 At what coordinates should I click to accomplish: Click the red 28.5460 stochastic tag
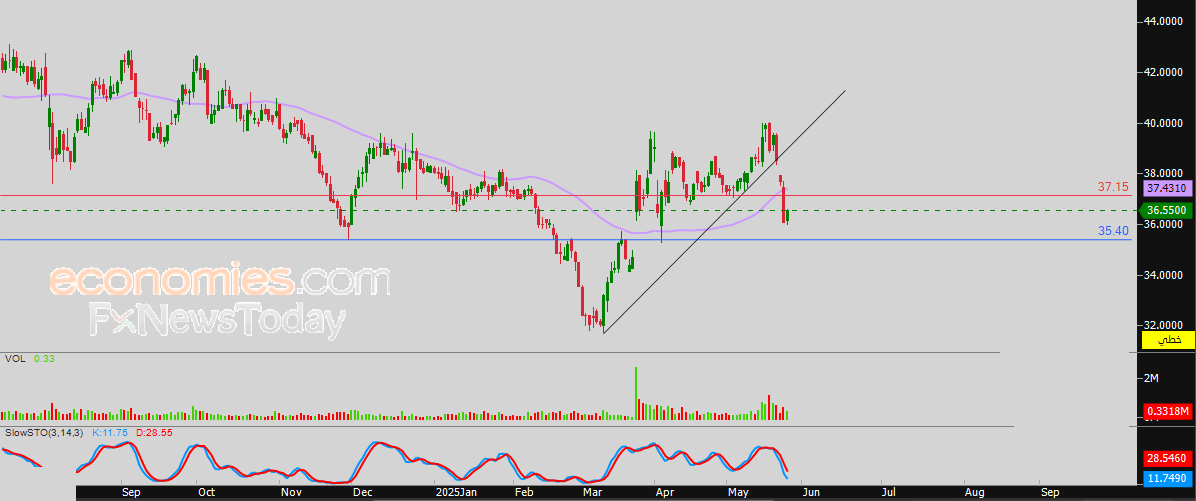[x=1168, y=458]
